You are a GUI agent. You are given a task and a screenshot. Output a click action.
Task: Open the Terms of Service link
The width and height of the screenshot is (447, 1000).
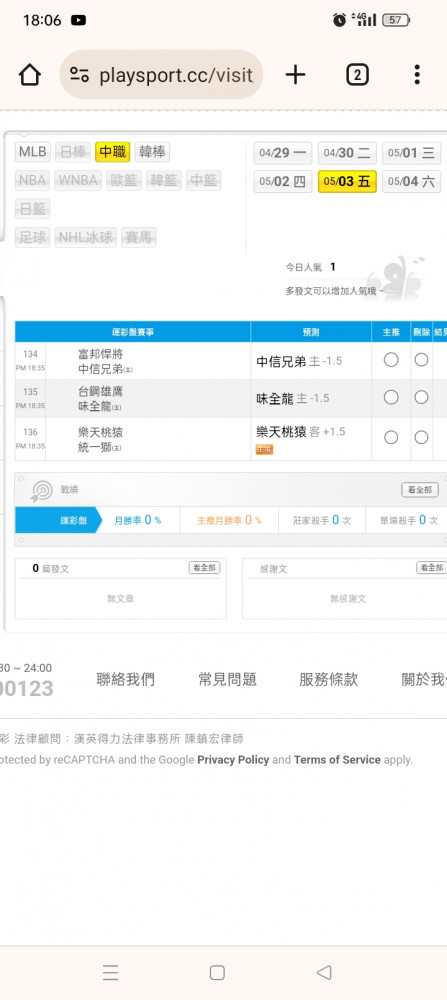click(x=337, y=760)
